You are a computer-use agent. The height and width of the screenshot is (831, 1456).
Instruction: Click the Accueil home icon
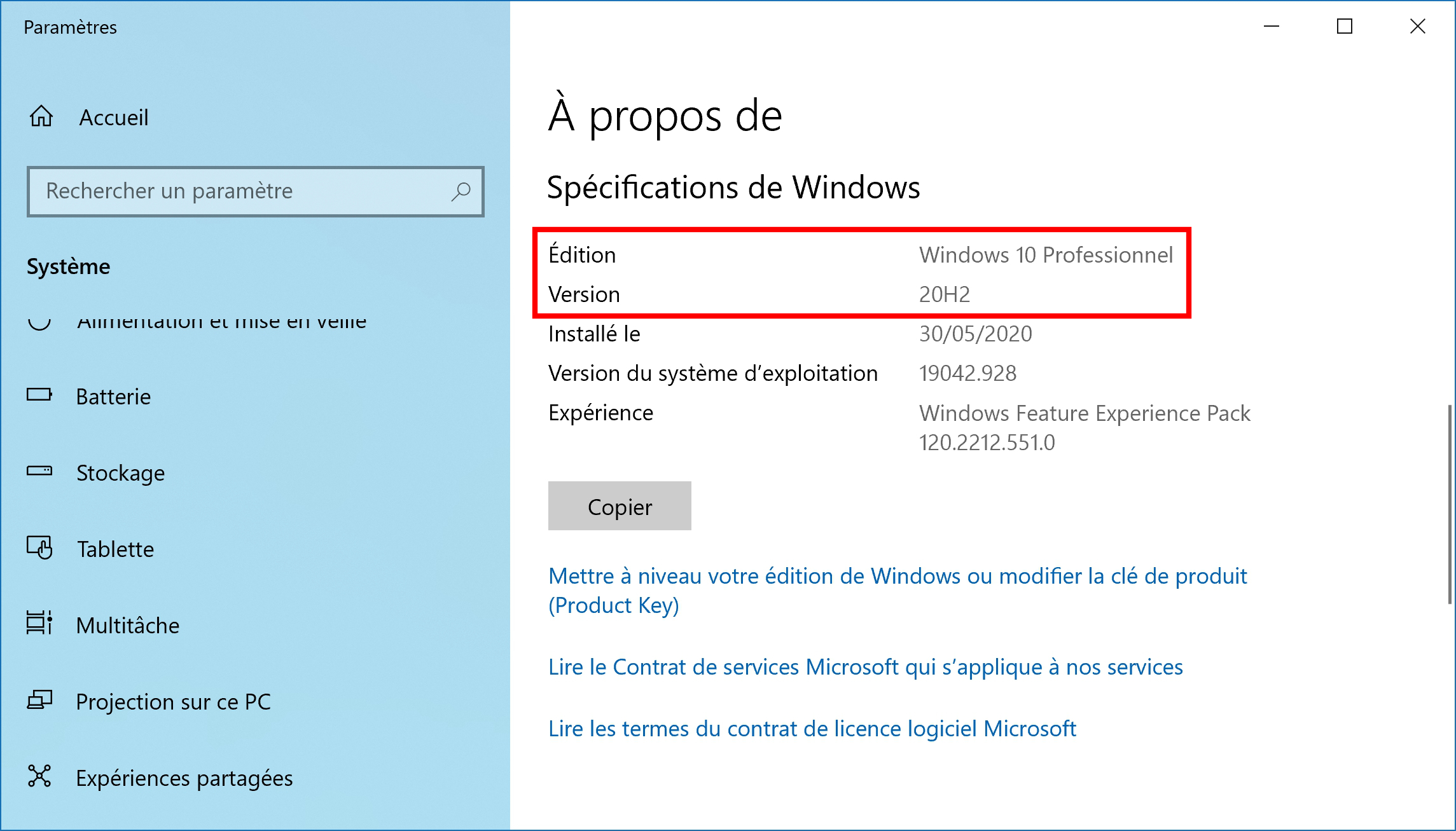click(x=41, y=116)
